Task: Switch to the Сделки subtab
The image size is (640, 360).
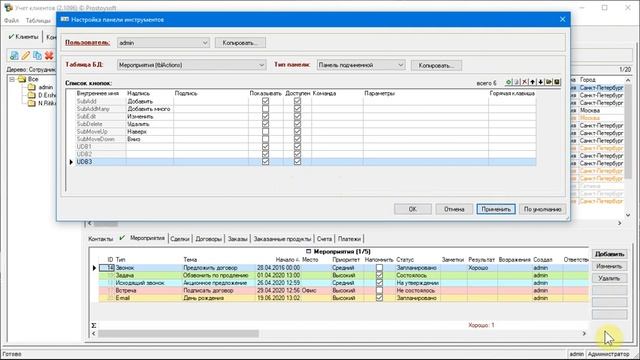Action: point(180,239)
